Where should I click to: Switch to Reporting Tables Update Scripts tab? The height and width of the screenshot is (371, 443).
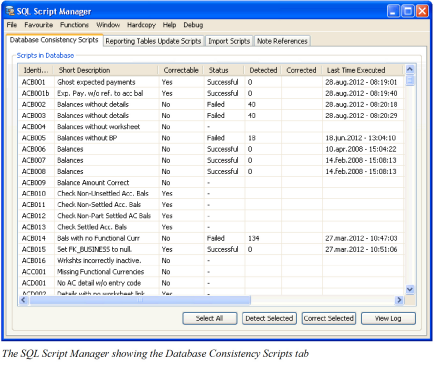153,41
